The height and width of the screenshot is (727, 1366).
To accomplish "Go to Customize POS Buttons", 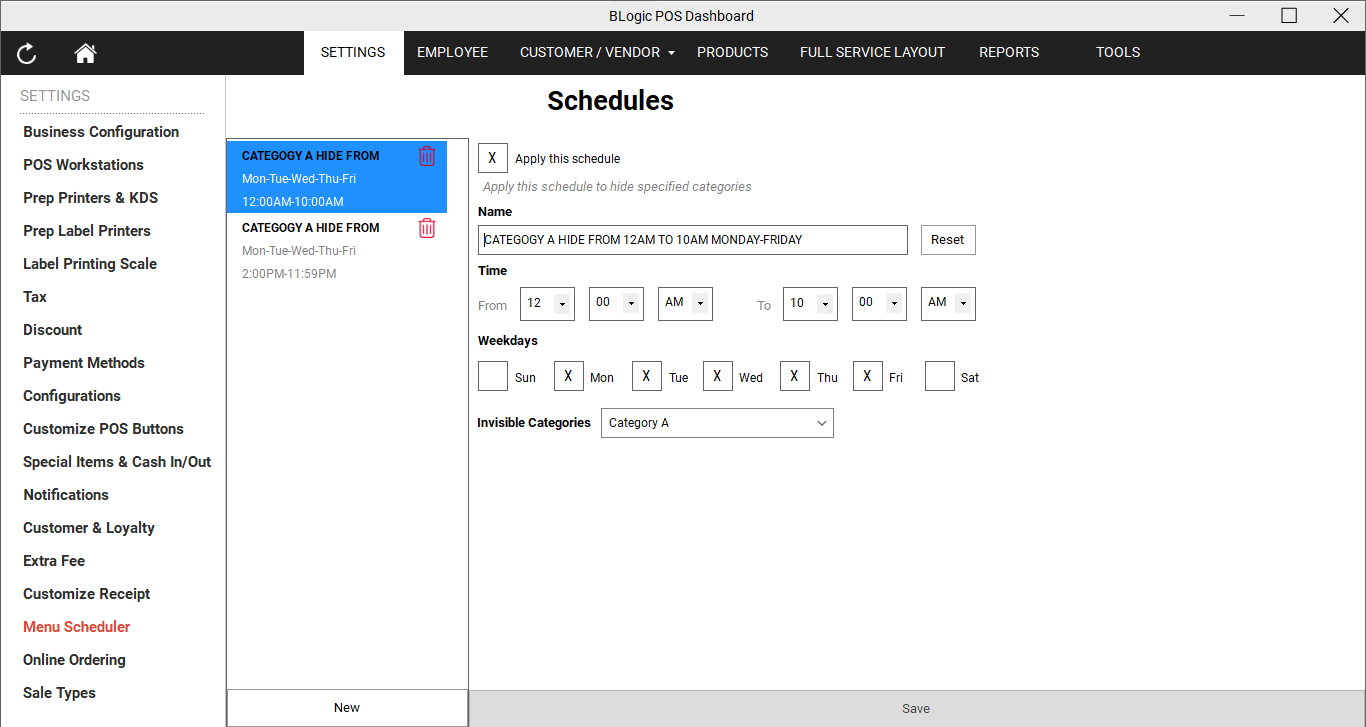I will pos(103,429).
